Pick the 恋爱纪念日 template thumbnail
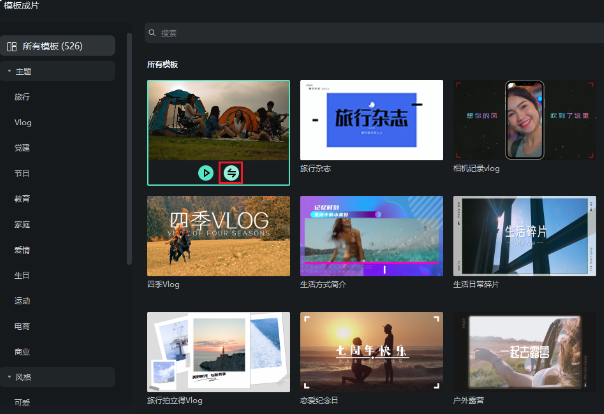 371,351
